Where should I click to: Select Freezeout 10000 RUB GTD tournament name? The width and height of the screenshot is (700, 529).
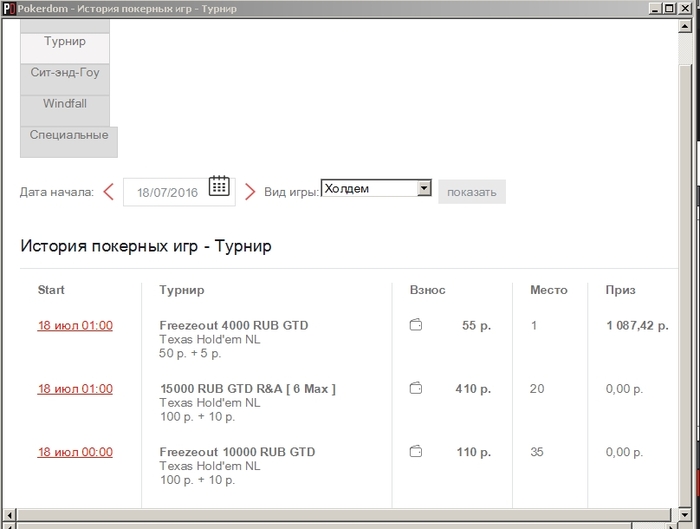(238, 452)
